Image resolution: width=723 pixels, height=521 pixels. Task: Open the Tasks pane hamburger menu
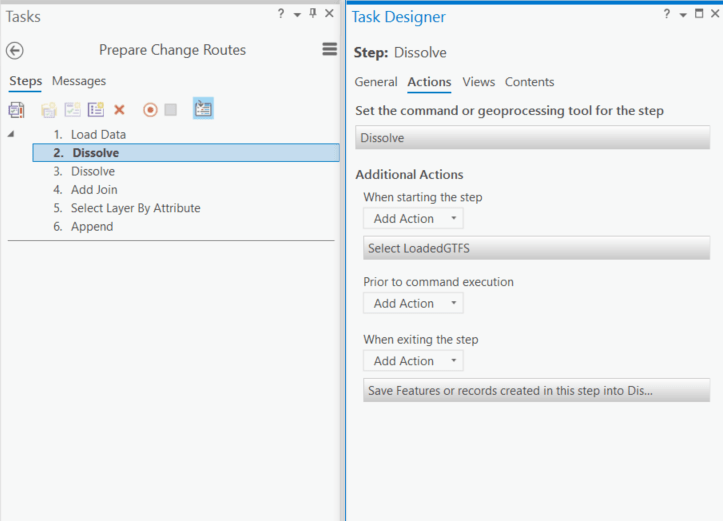click(329, 50)
